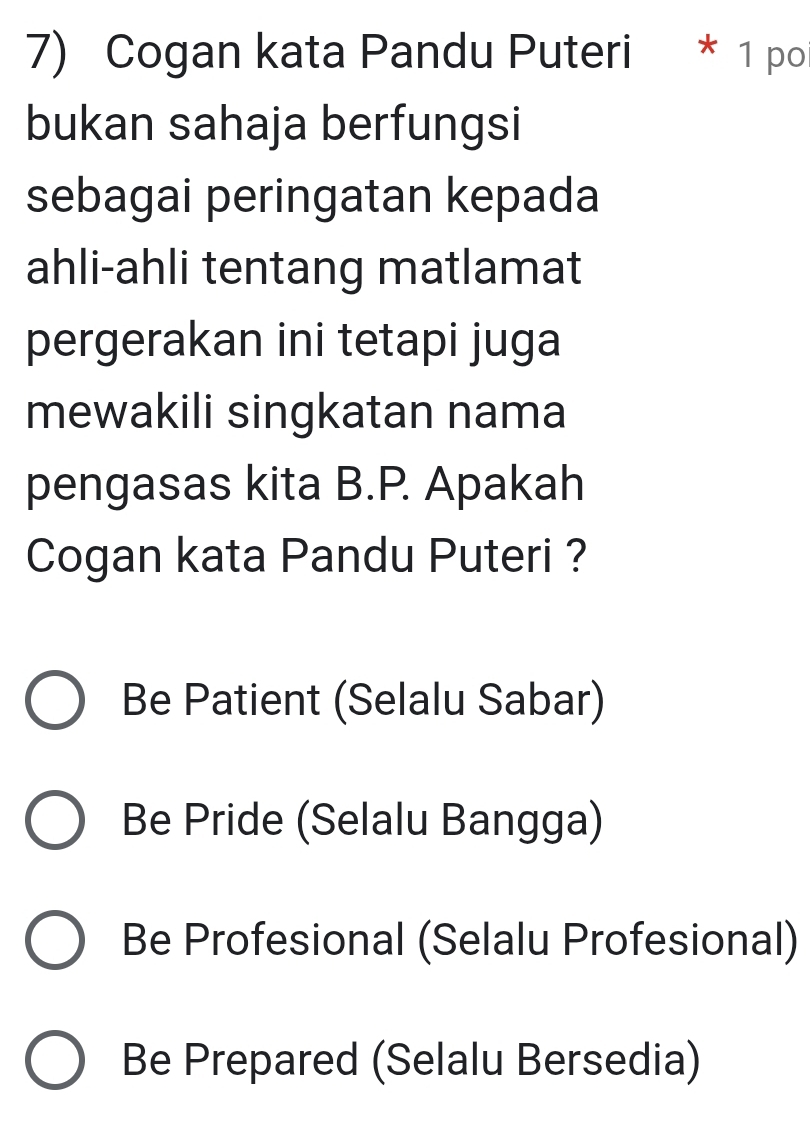Viewport: 810px width, 1121px height.
Task: Click the final line 'Cogan kata Pandu Puteri ?'
Action: tap(306, 556)
